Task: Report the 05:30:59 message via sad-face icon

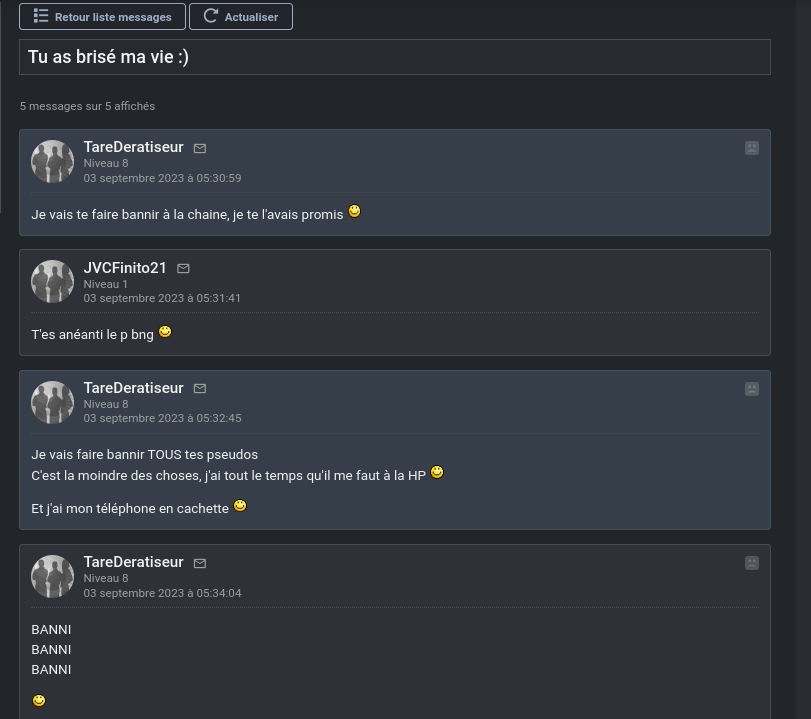Action: tap(752, 148)
